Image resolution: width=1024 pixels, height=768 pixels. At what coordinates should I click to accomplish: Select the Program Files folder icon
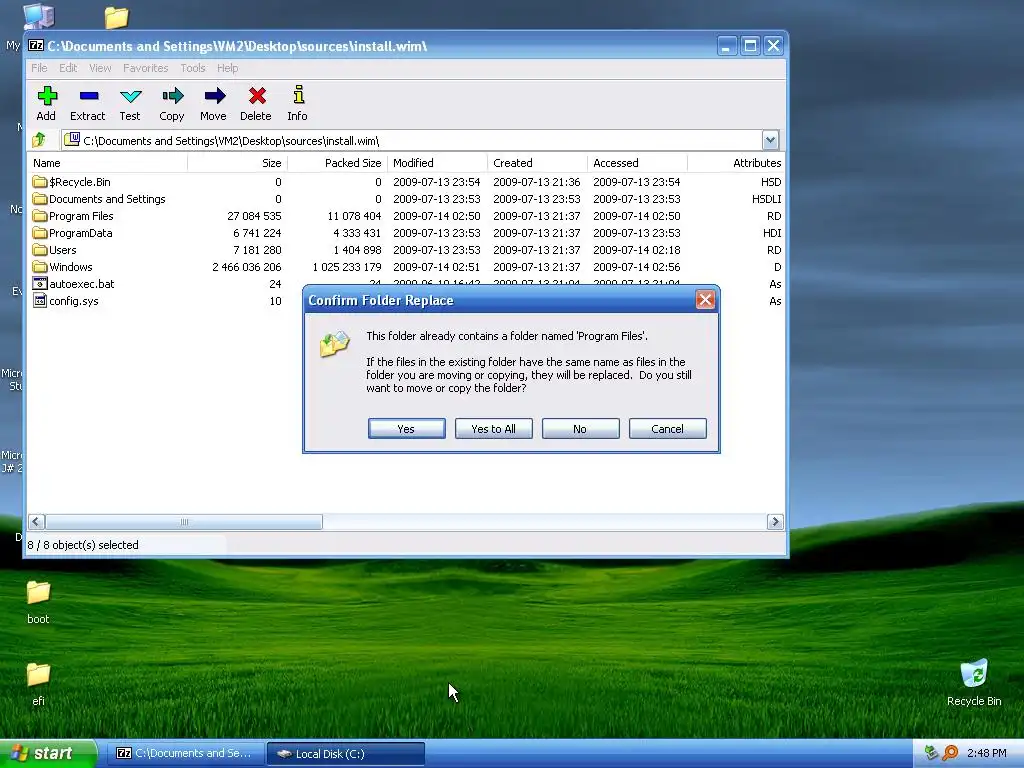[x=40, y=216]
